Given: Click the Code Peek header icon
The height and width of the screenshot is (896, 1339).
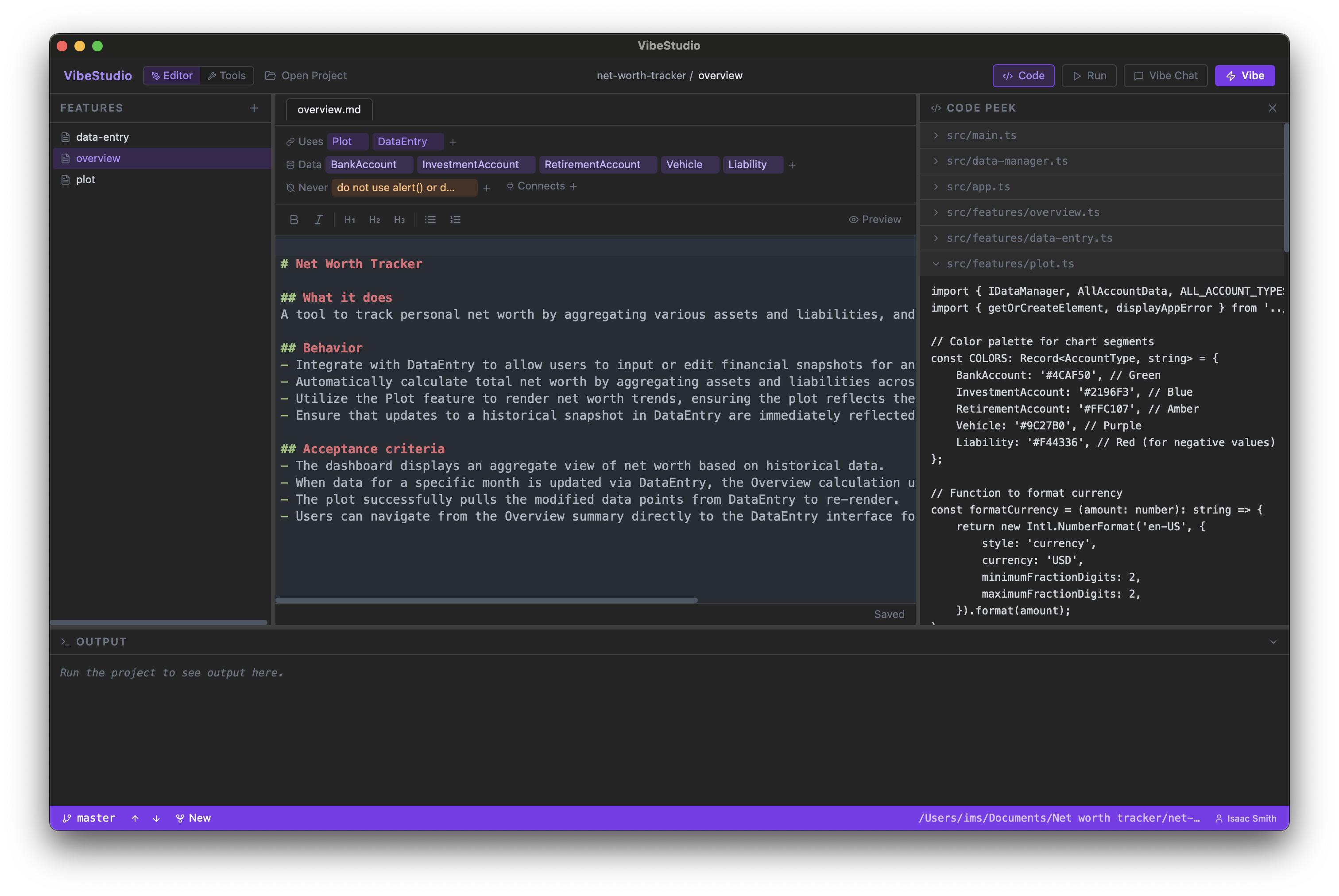Looking at the screenshot, I should tap(936, 108).
